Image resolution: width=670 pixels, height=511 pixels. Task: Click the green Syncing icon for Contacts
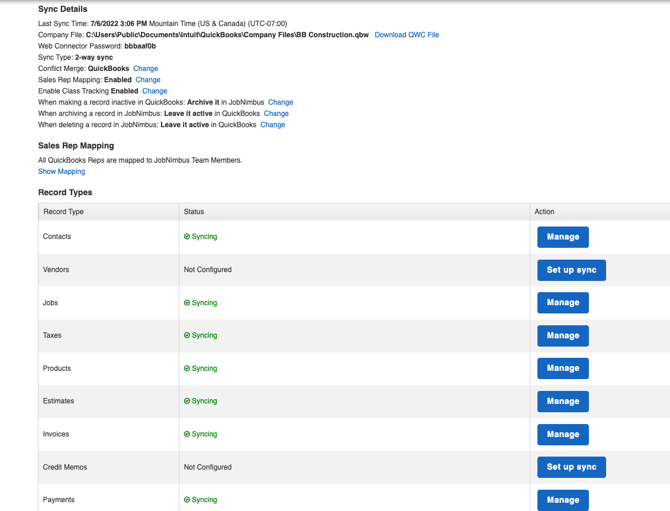point(187,237)
